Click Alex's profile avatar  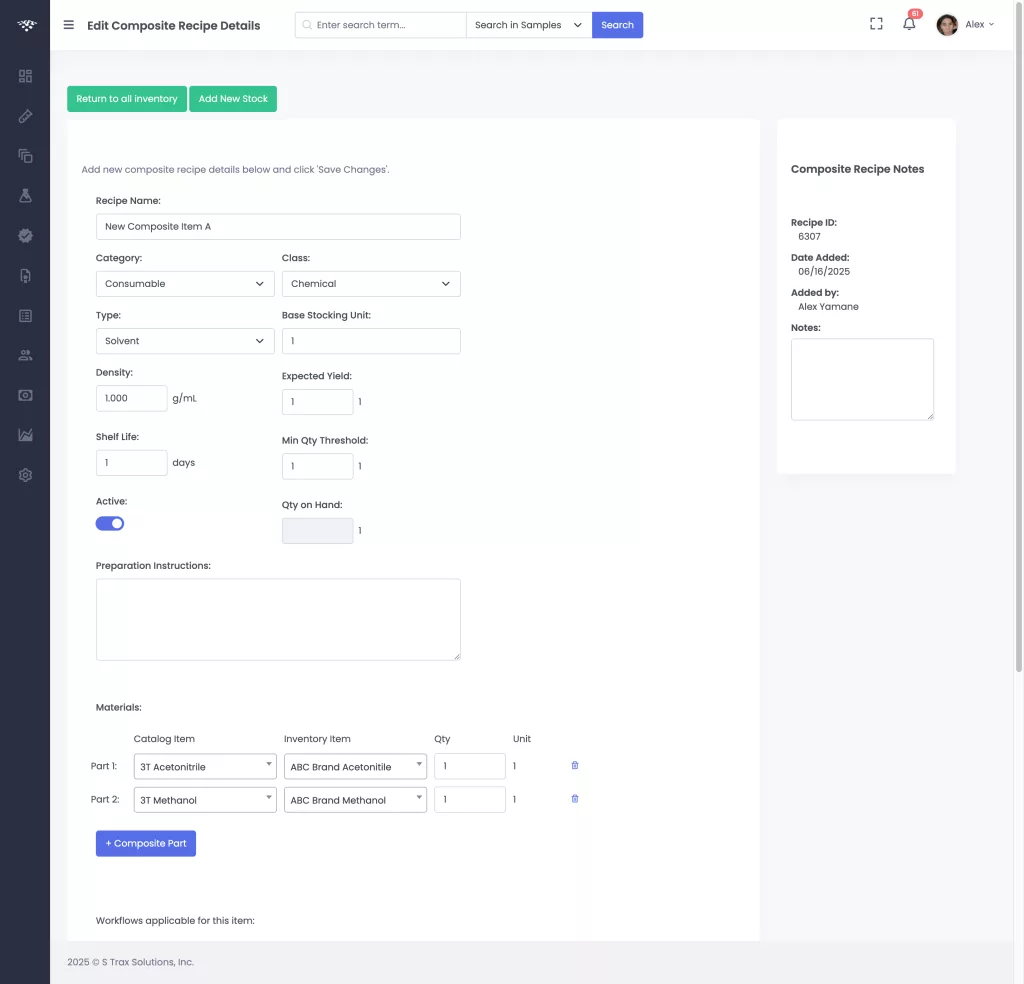(947, 25)
